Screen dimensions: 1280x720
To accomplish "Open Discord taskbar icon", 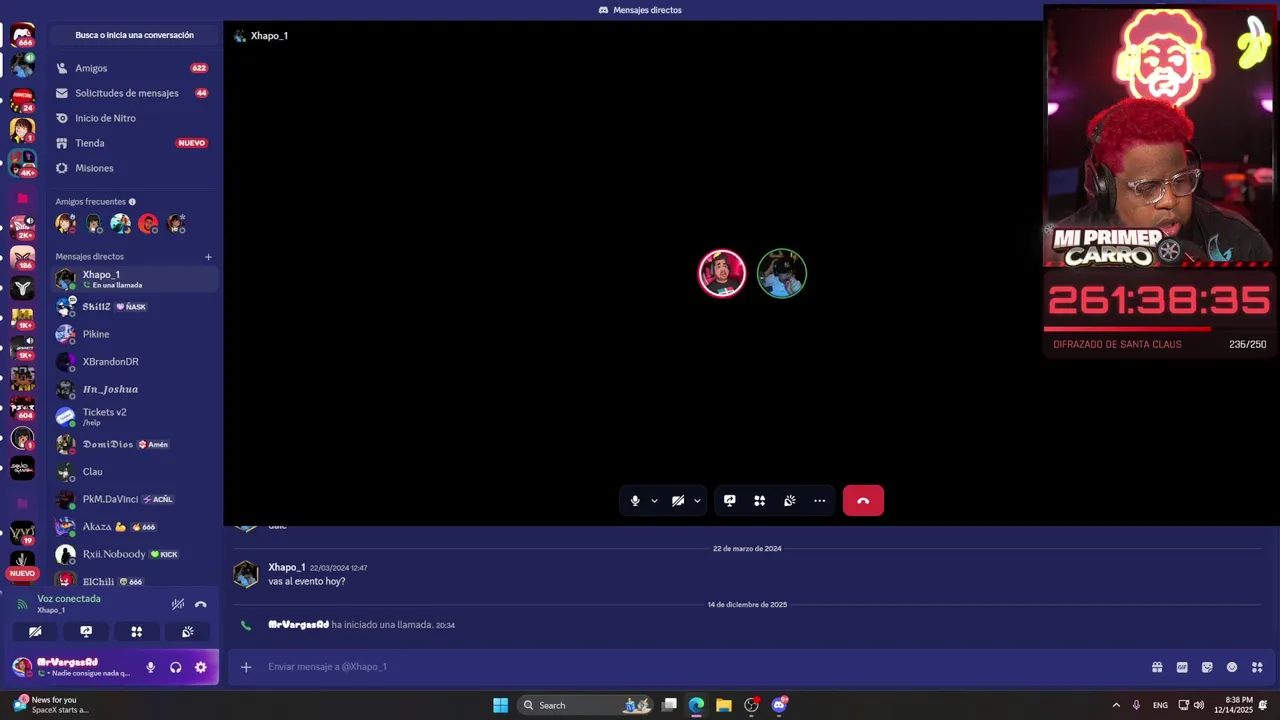I will tap(780, 705).
